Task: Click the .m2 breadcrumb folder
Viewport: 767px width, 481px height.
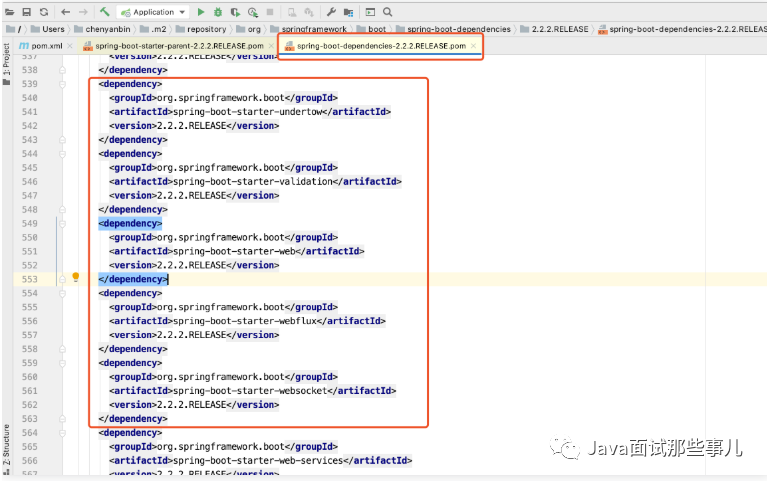Action: [x=153, y=29]
